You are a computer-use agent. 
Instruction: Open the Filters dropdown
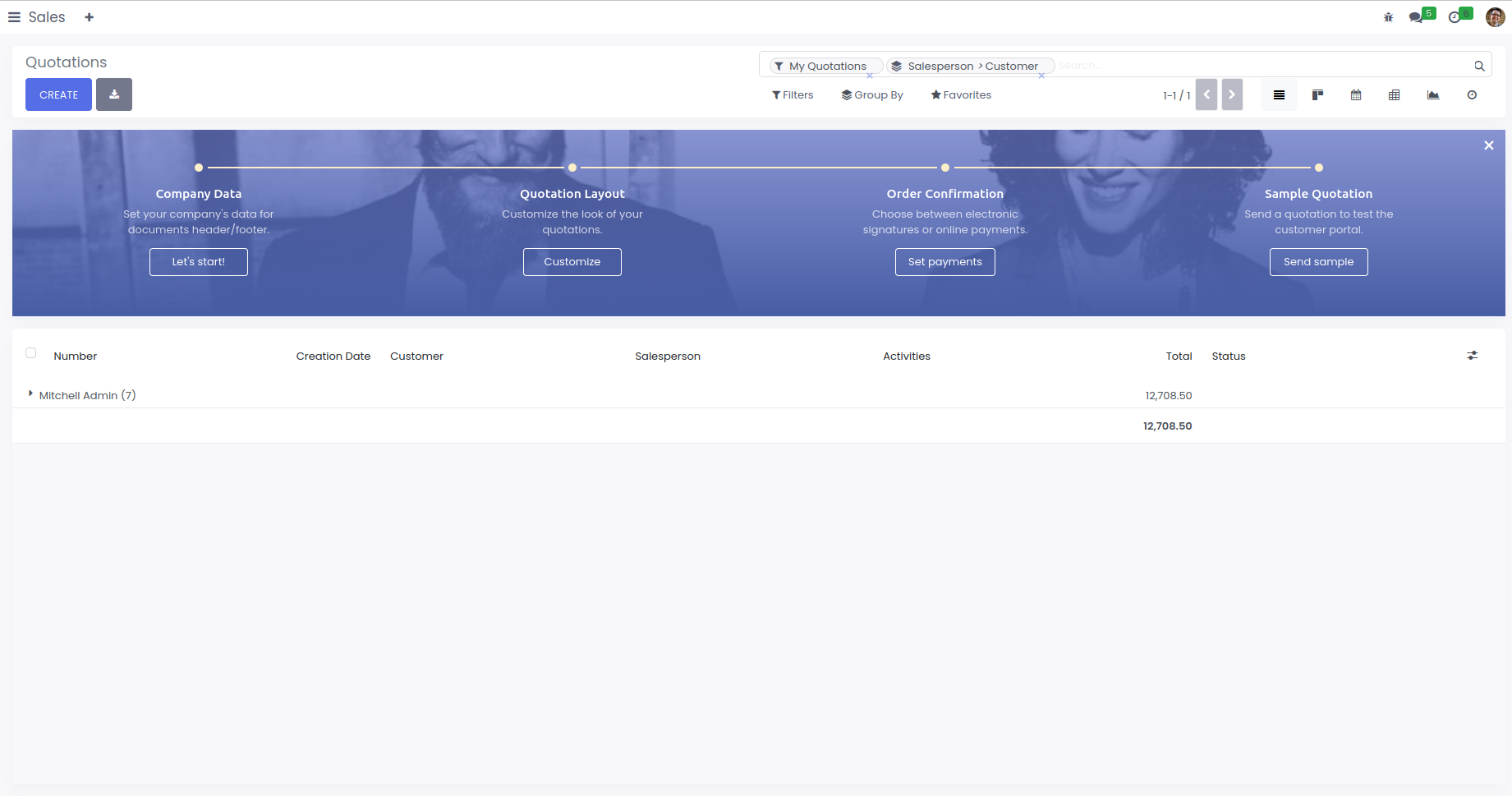(793, 95)
